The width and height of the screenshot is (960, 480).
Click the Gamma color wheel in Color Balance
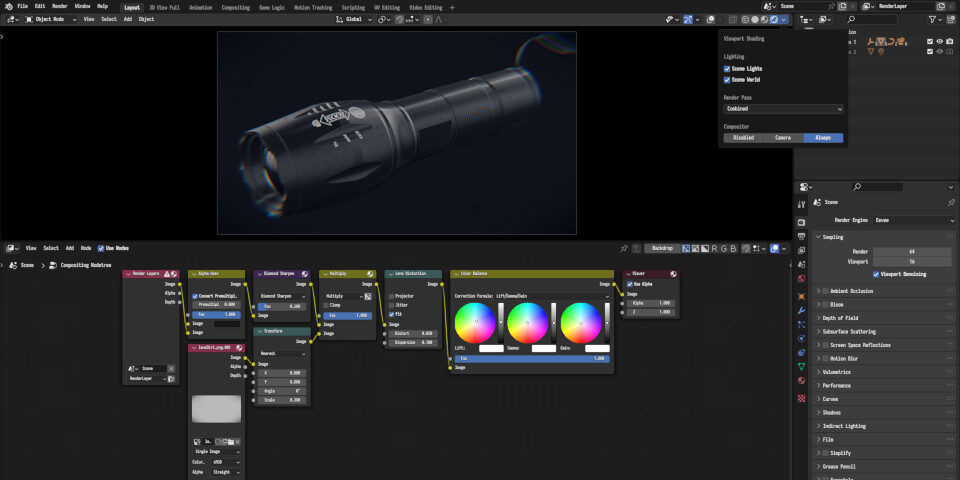click(527, 322)
